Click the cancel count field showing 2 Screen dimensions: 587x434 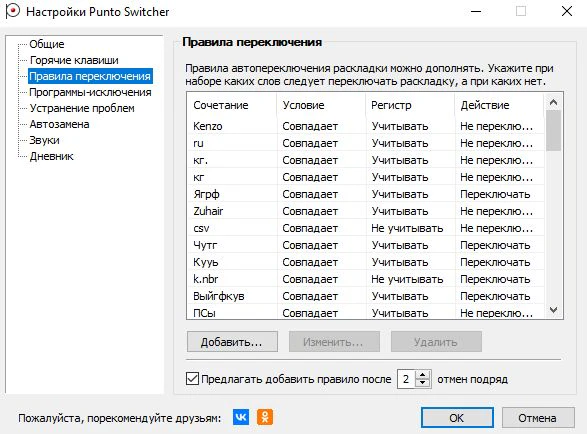click(x=407, y=379)
